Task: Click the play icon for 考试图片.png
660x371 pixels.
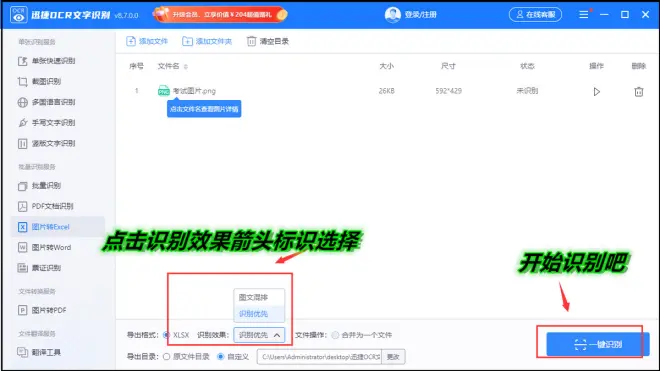Action: pyautogui.click(x=596, y=92)
